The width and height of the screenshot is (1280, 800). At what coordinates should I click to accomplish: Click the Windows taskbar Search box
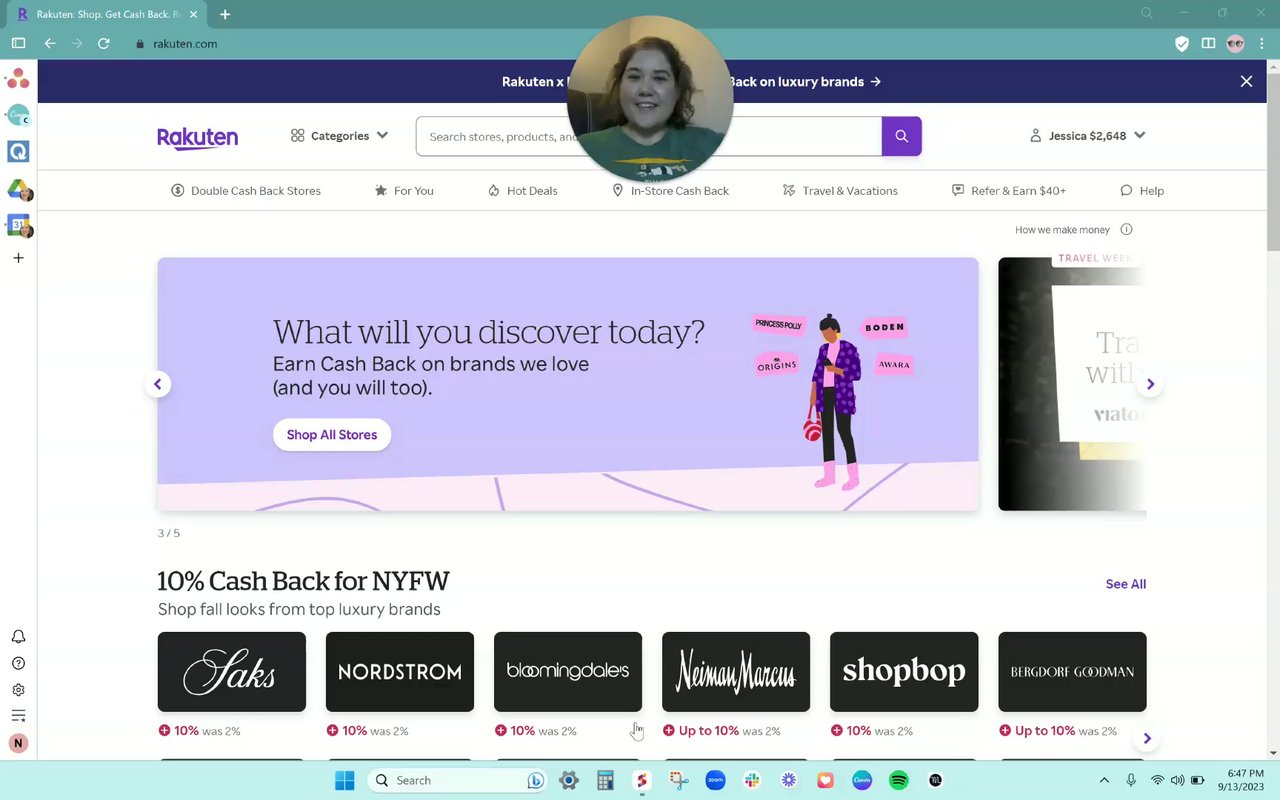456,780
